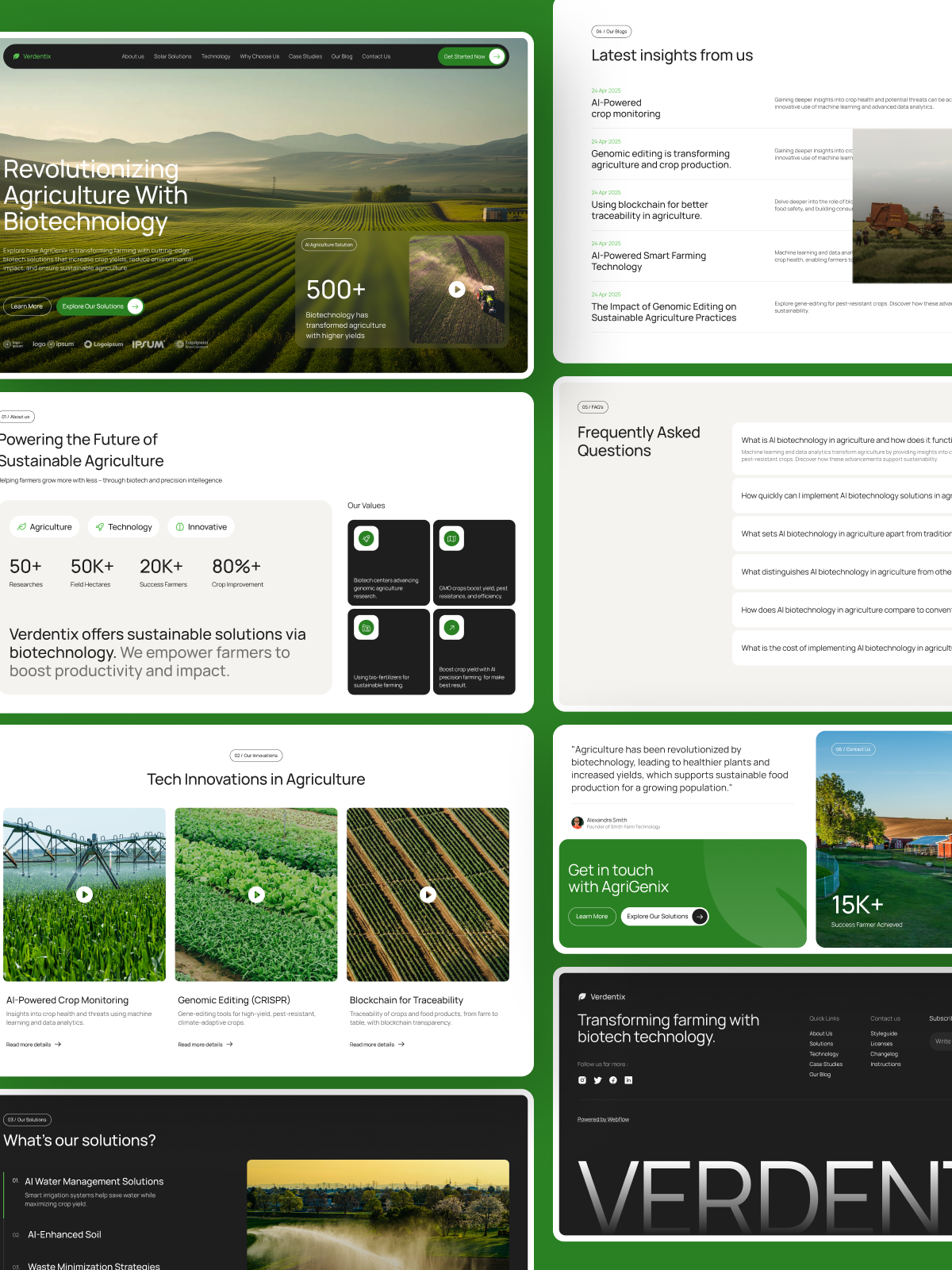This screenshot has width=952, height=1270.
Task: Expand 'How quickly can I implement' FAQ
Action: click(x=842, y=495)
